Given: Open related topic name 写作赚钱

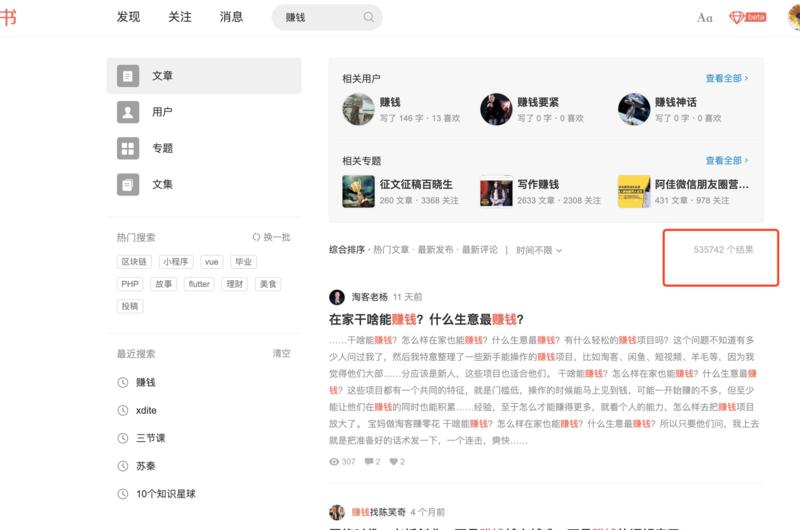Looking at the screenshot, I should pyautogui.click(x=538, y=184).
